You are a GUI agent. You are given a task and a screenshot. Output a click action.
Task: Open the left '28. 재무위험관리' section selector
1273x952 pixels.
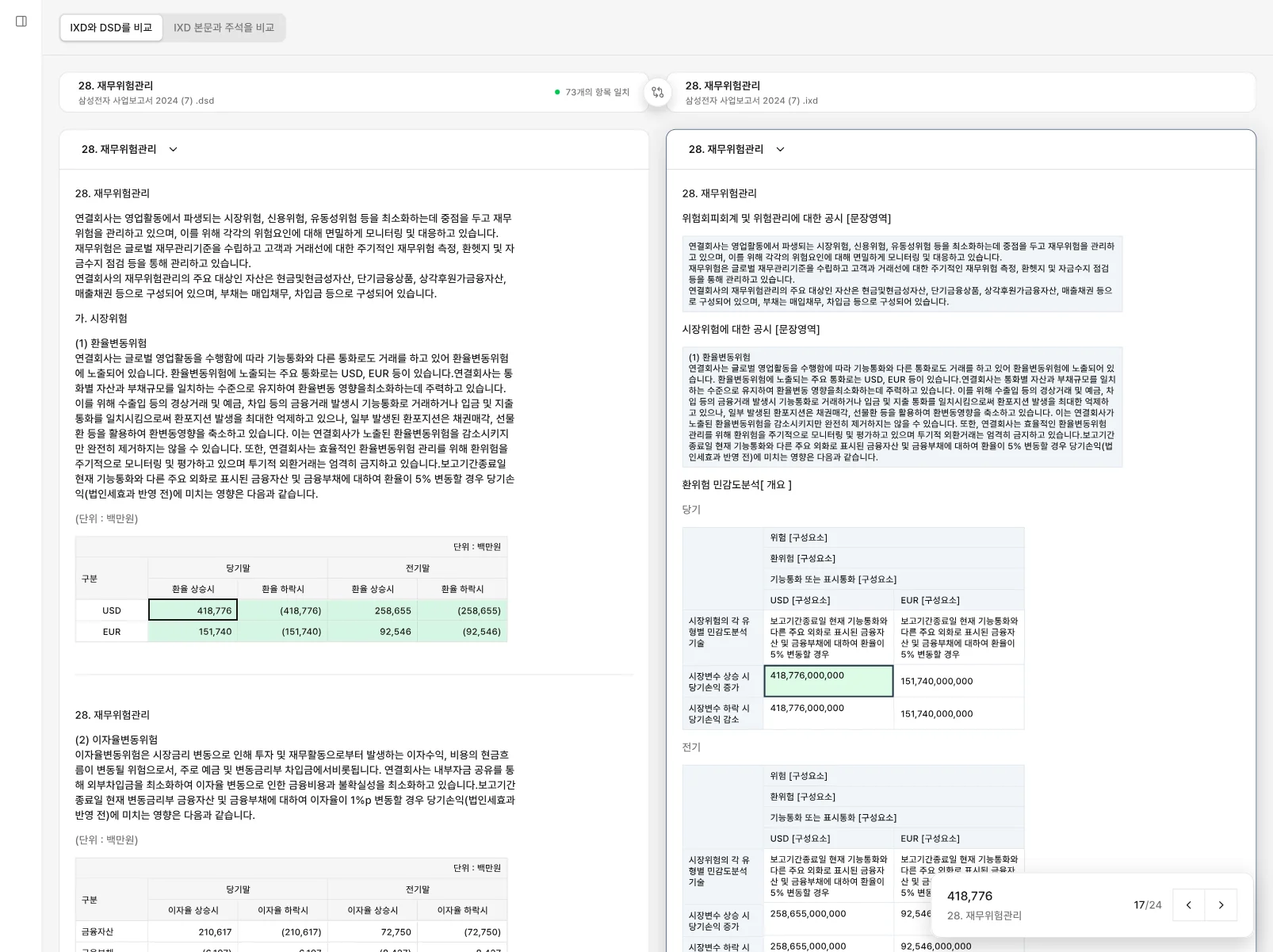click(119, 150)
